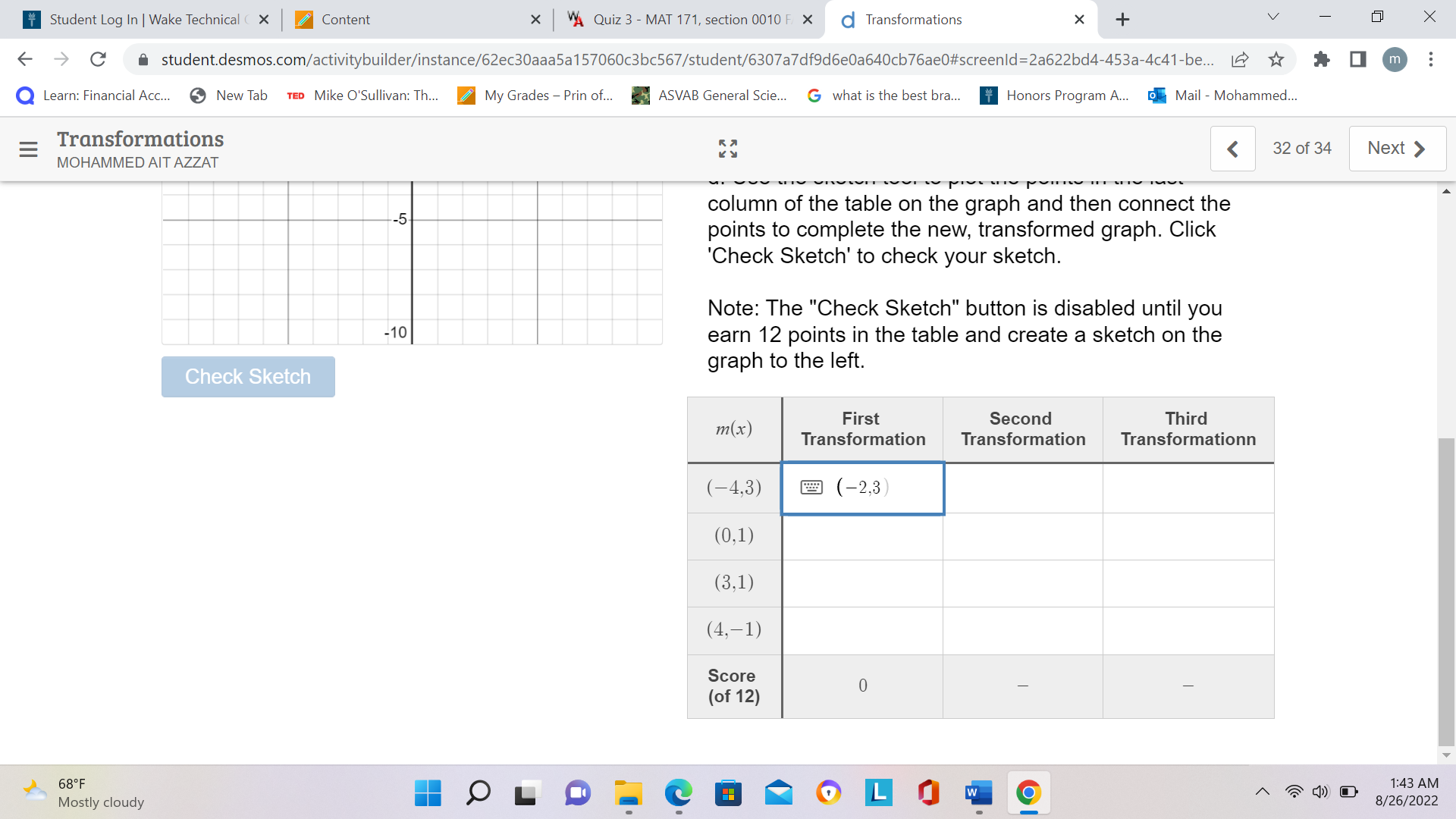
Task: Reload the current page
Action: [98, 59]
